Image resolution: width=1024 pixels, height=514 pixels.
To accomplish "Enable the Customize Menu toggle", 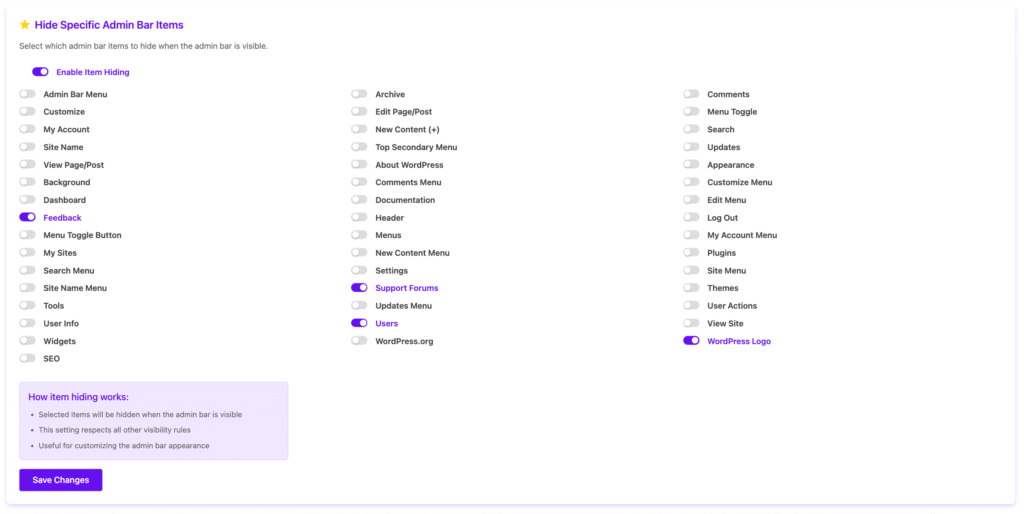I will tap(692, 182).
